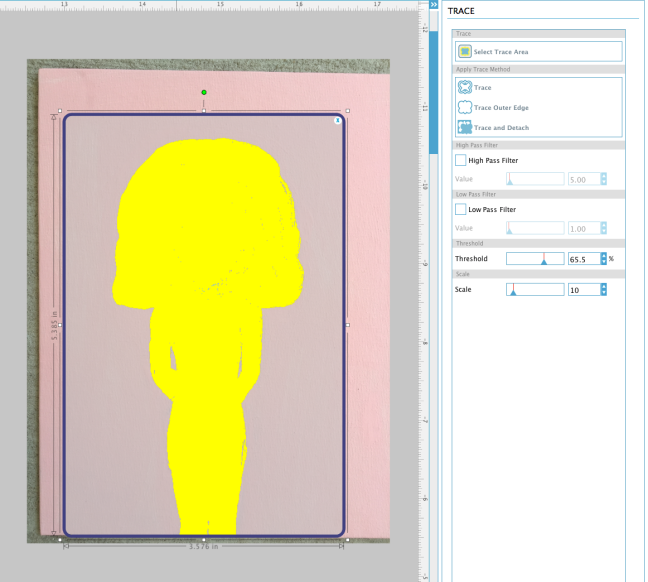Click the top-right corner handle of the selection

tap(348, 111)
